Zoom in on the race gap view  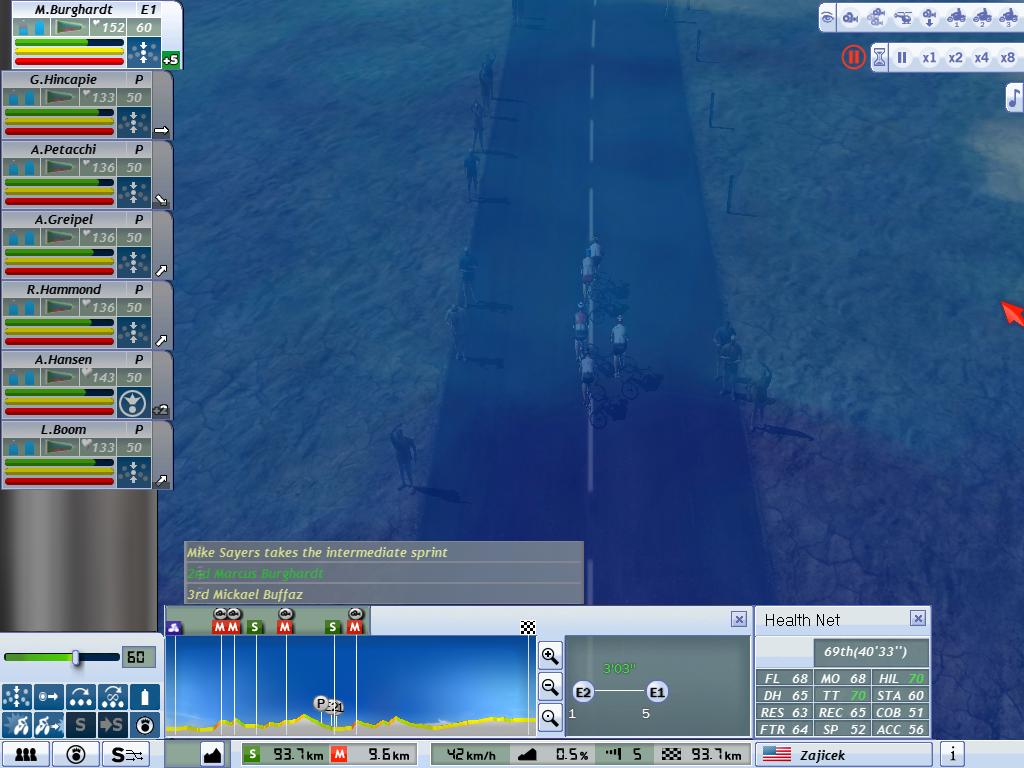click(550, 656)
